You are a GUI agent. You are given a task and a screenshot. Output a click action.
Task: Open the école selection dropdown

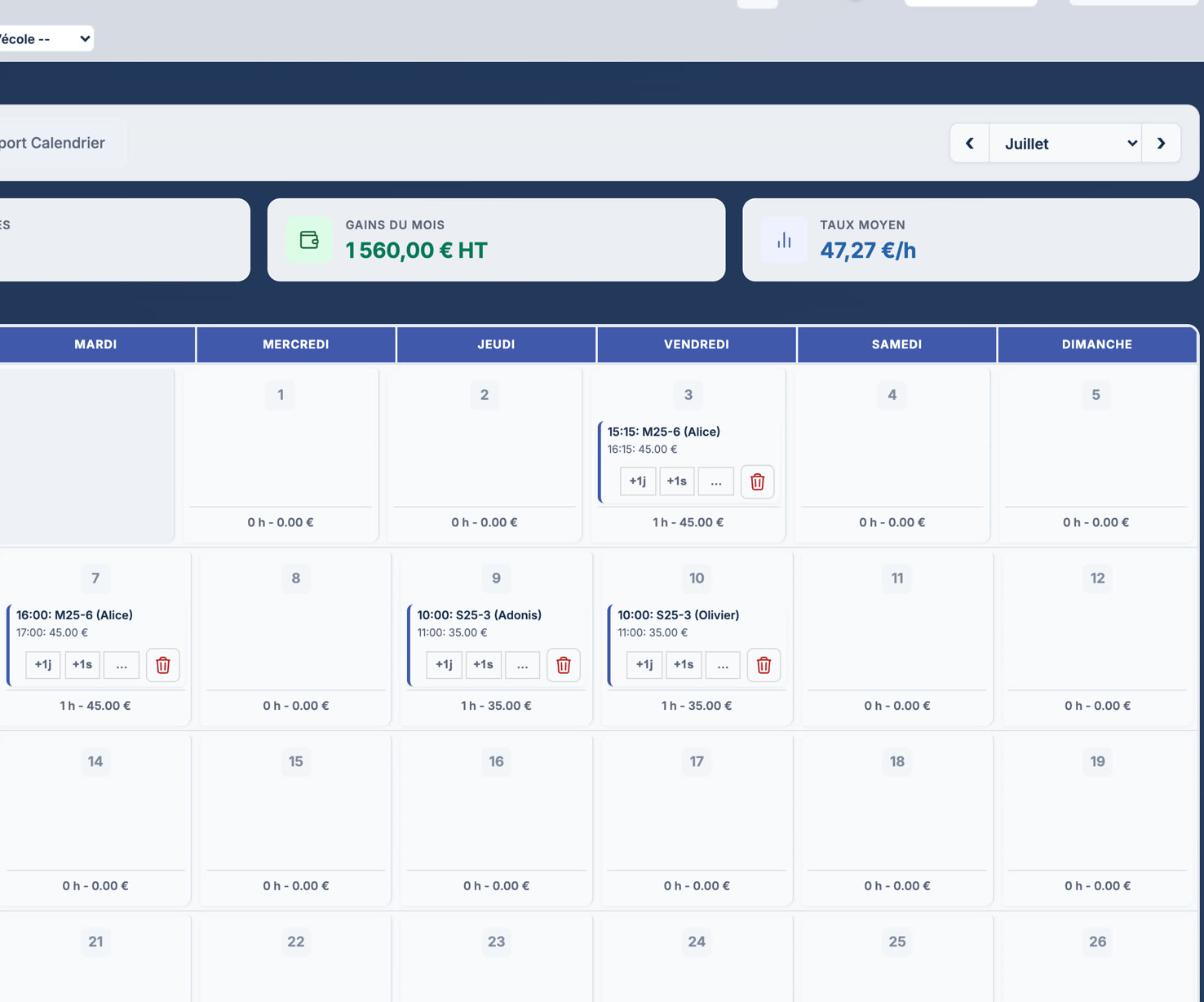[x=45, y=38]
